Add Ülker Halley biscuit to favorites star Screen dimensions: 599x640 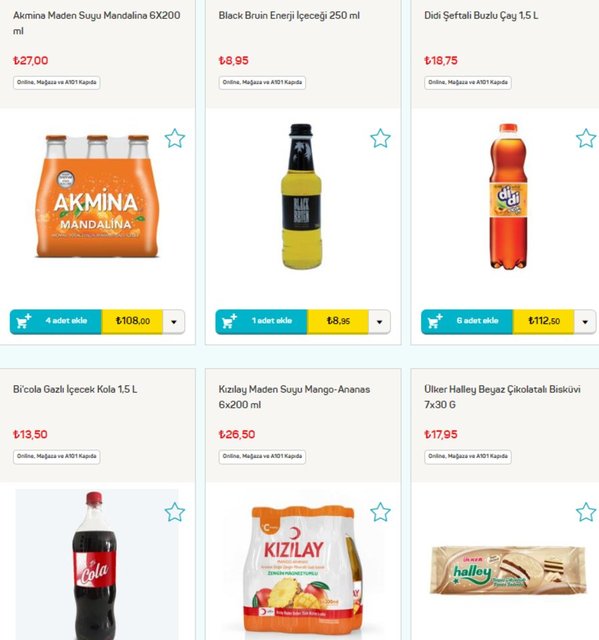[586, 512]
